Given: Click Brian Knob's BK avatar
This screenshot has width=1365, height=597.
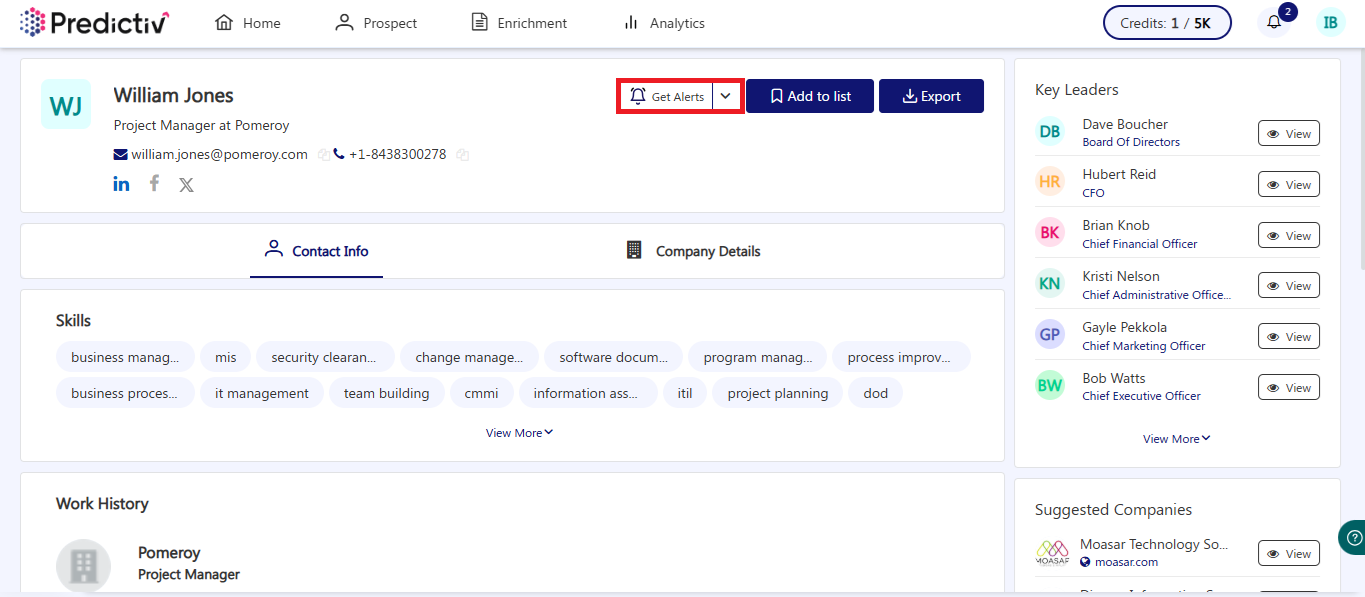Looking at the screenshot, I should click(1050, 233).
